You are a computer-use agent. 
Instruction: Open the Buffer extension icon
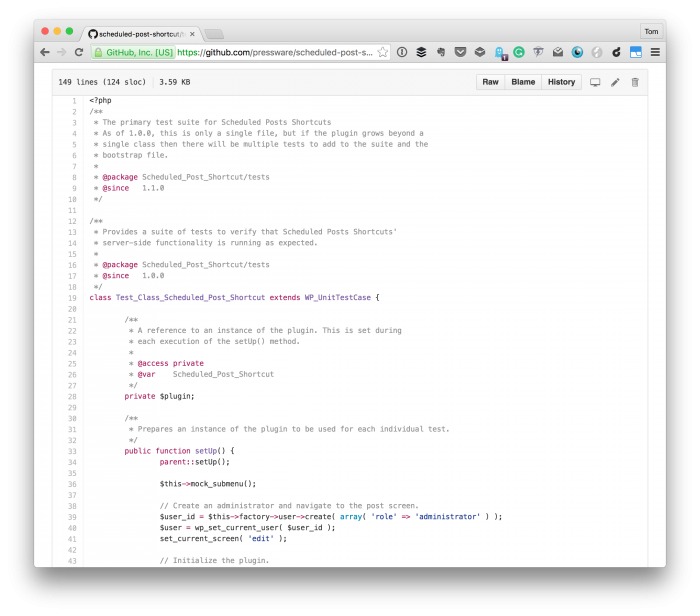421,52
